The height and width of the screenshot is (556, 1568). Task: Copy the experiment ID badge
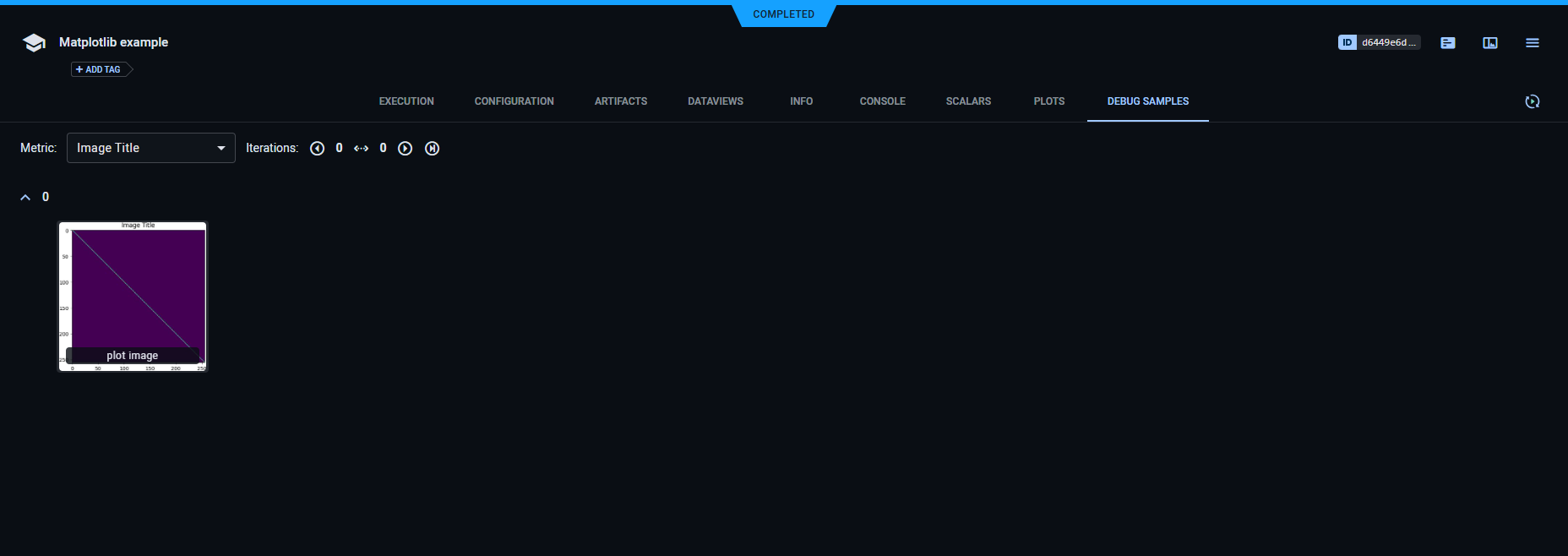[1379, 42]
